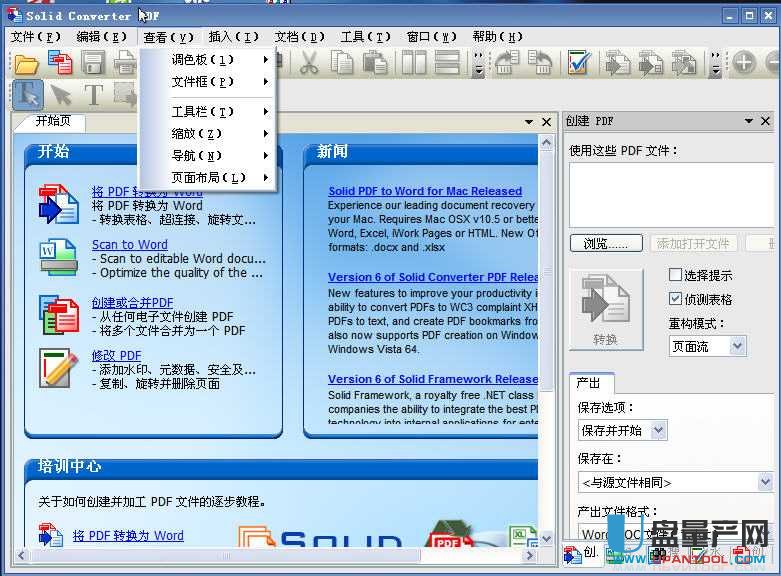
Task: Click the Open folder toolbar icon
Action: 26,64
